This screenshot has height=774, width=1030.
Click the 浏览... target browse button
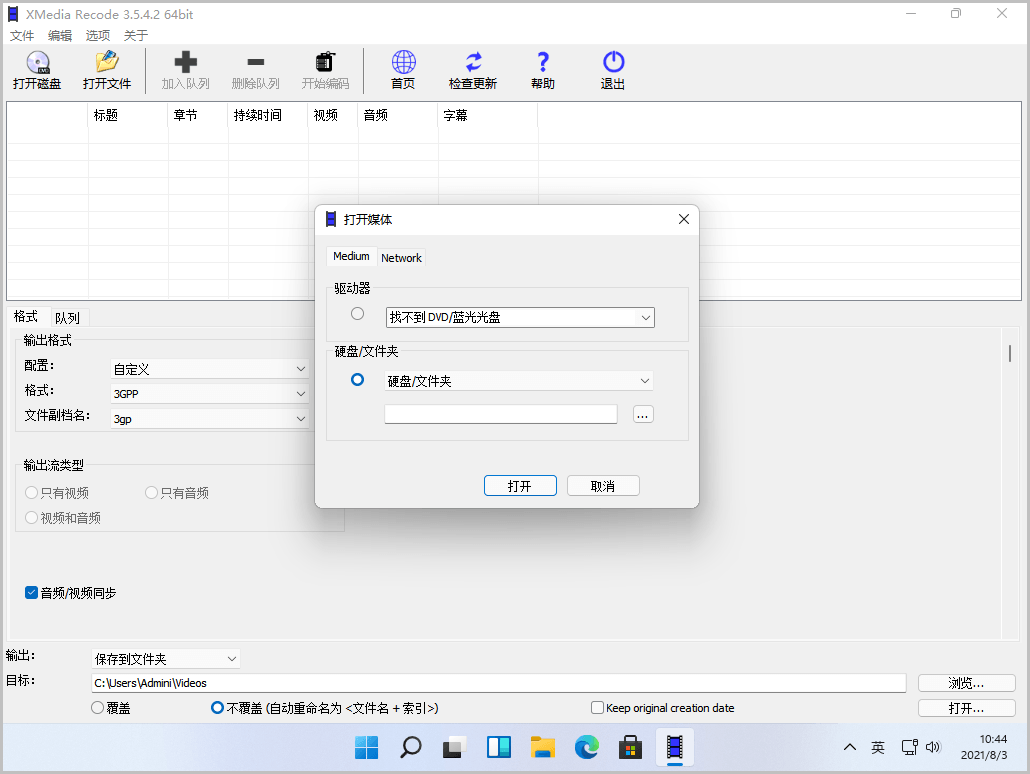(x=966, y=683)
